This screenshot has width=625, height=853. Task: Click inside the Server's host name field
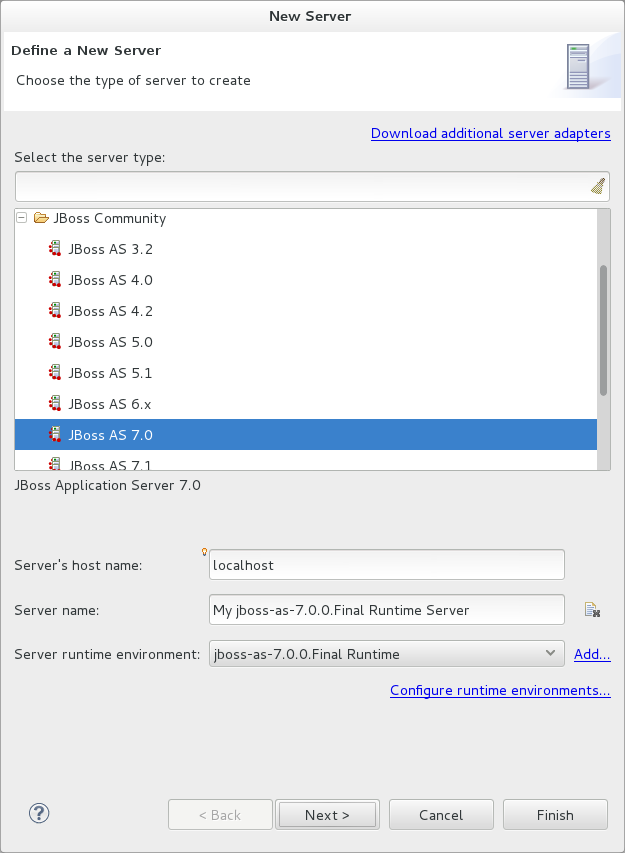tap(386, 564)
